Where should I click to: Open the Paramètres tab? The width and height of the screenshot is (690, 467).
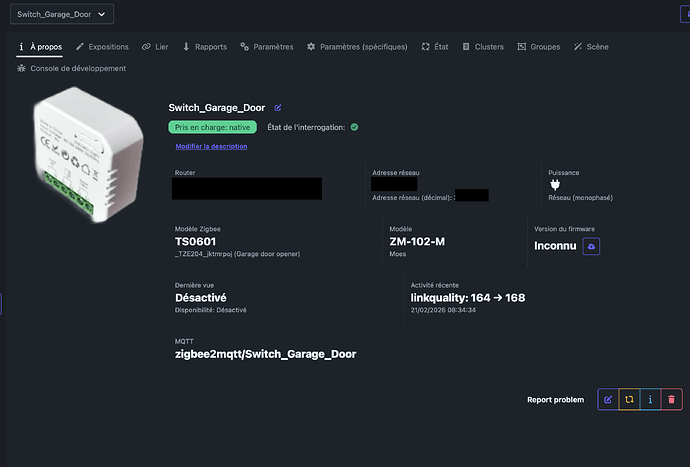[267, 47]
